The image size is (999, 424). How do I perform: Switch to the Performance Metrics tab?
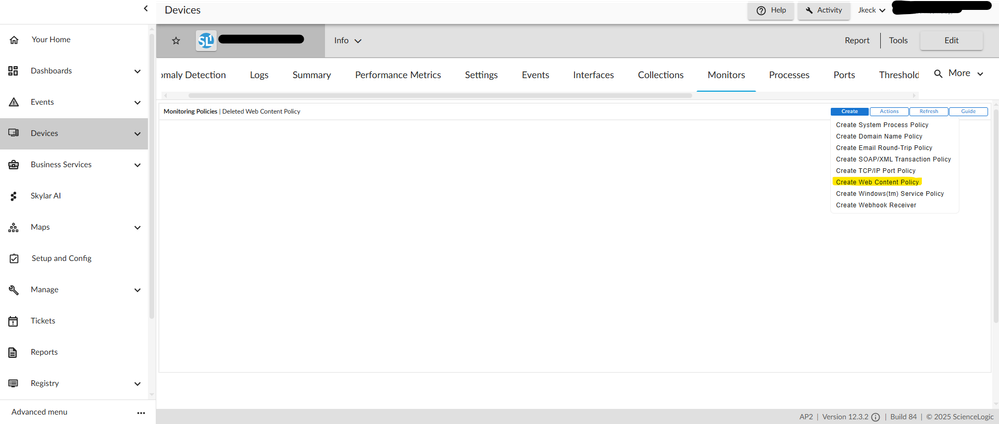pos(398,75)
